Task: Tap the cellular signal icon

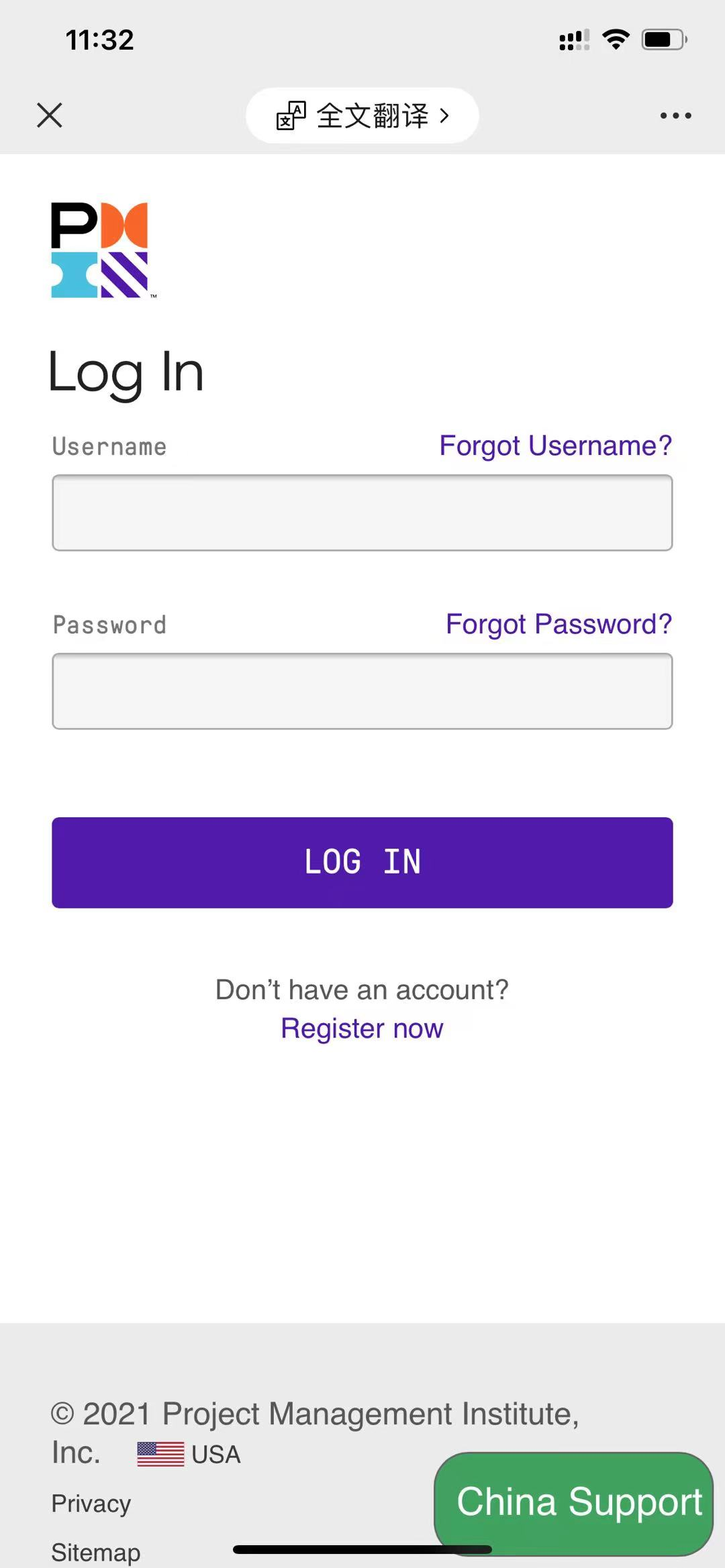Action: pos(574,40)
